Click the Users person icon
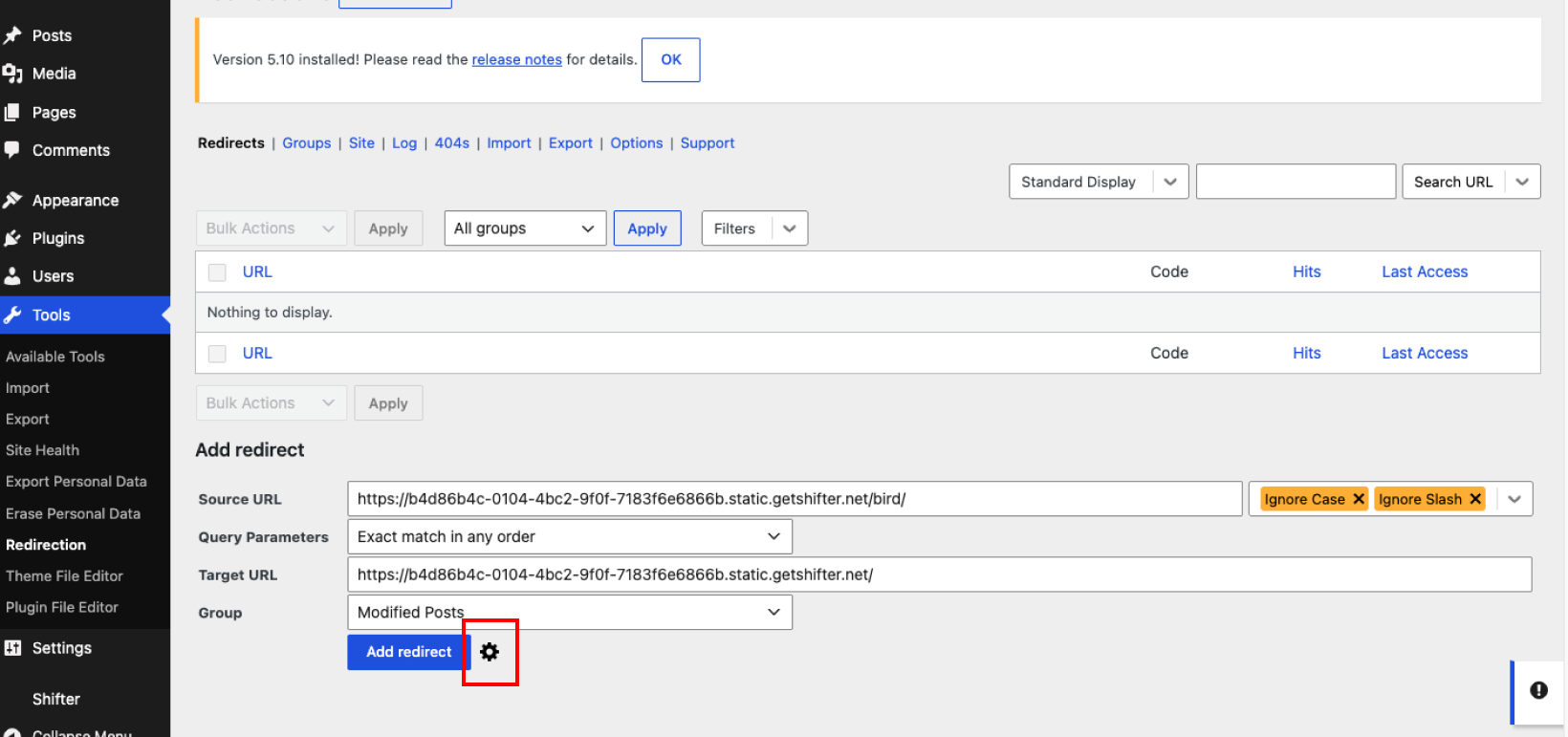 click(x=12, y=276)
